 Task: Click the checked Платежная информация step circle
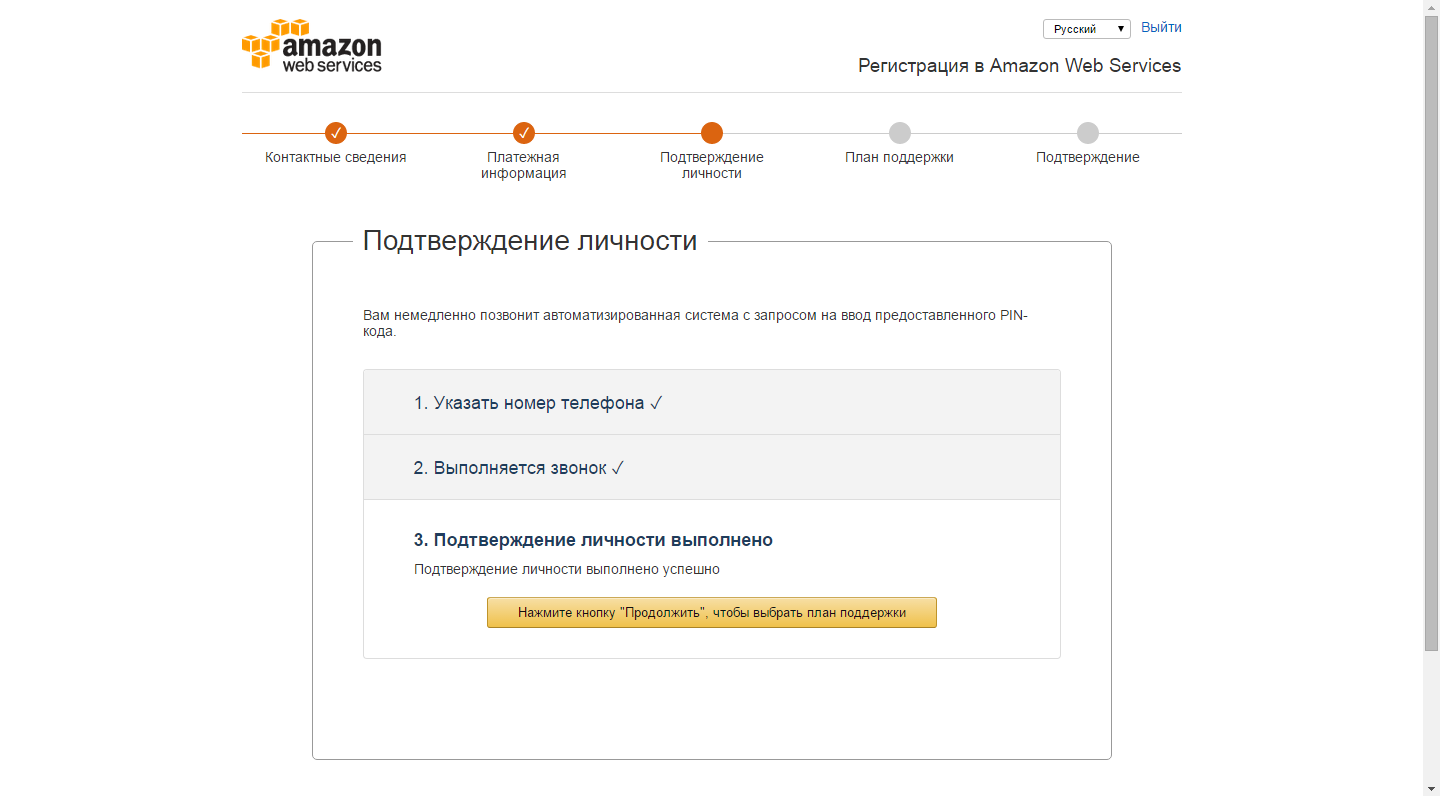[524, 133]
